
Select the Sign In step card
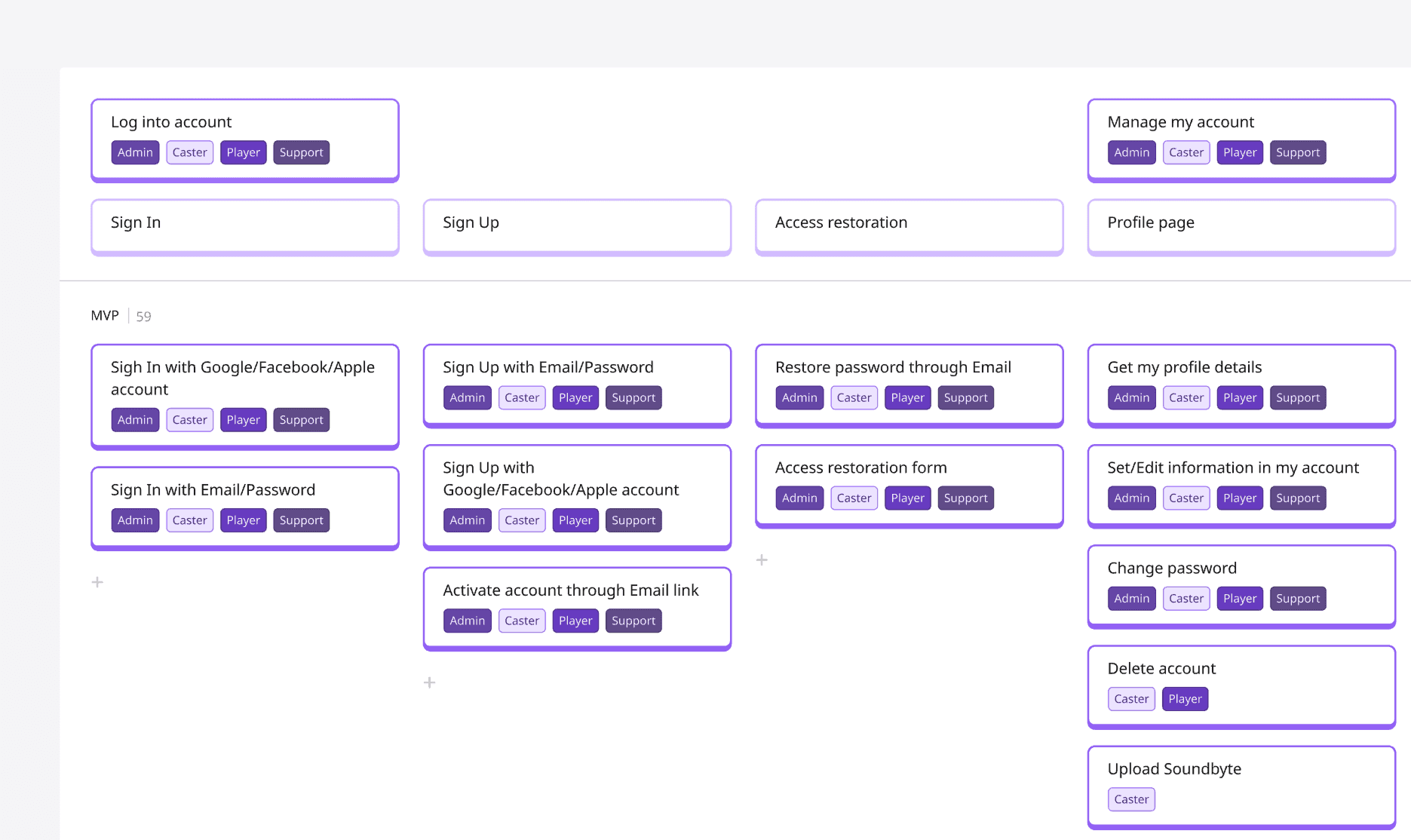tap(245, 227)
